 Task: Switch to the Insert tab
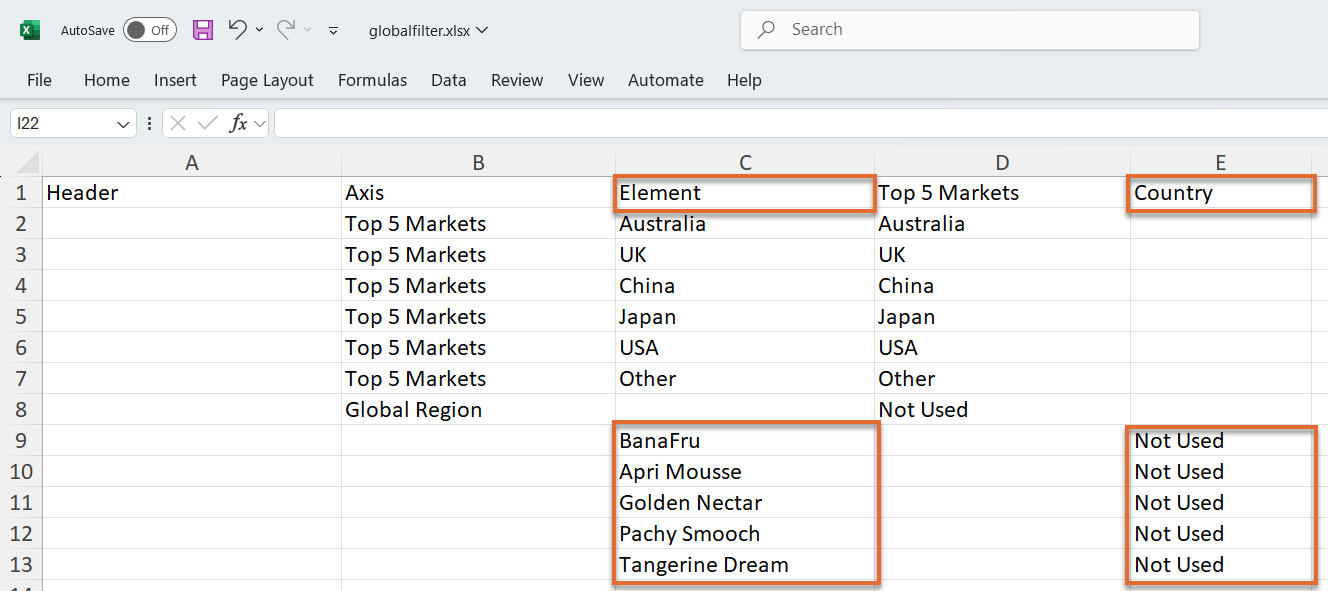175,80
